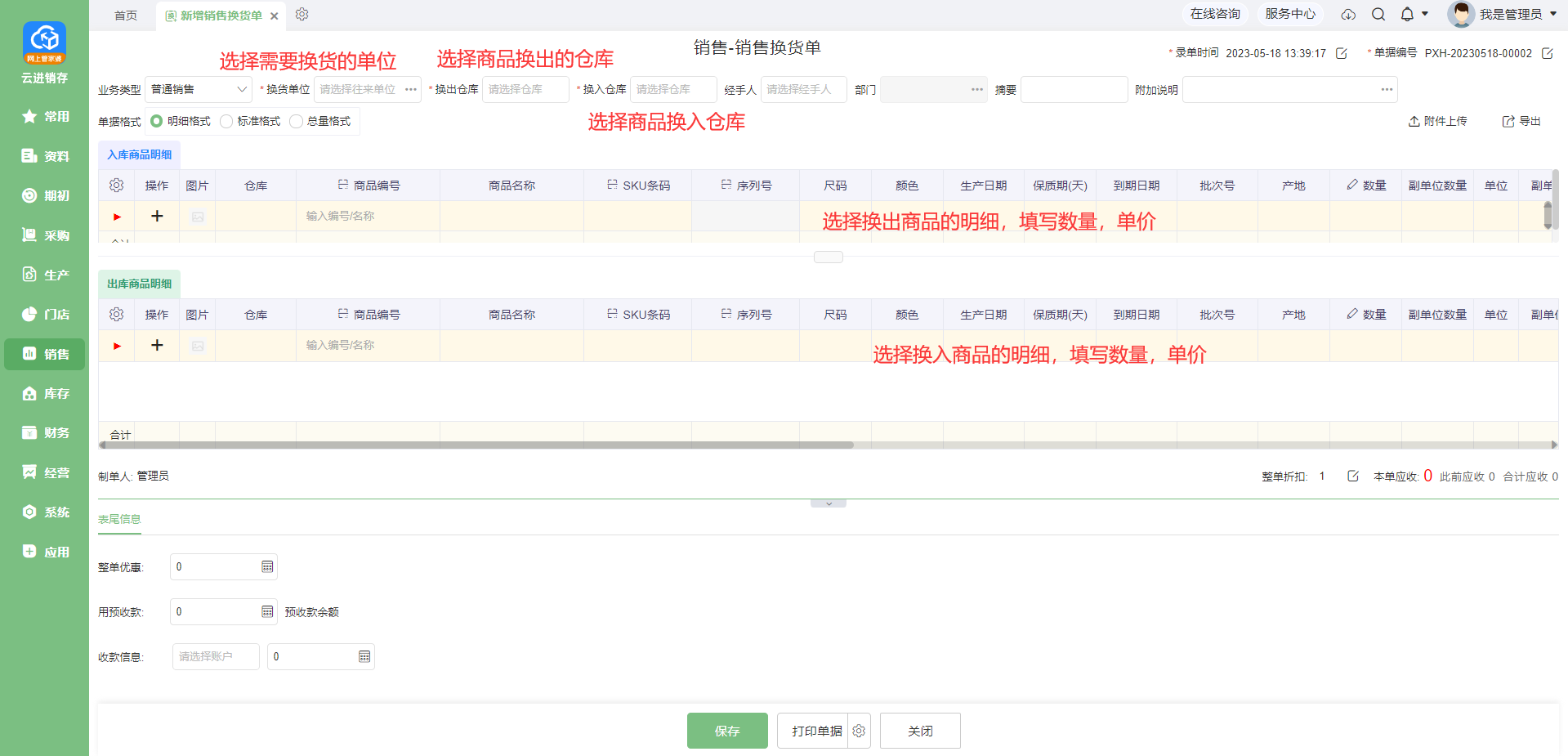The image size is (1568, 756).
Task: Click the 云进销存 logo icon
Action: [x=44, y=42]
